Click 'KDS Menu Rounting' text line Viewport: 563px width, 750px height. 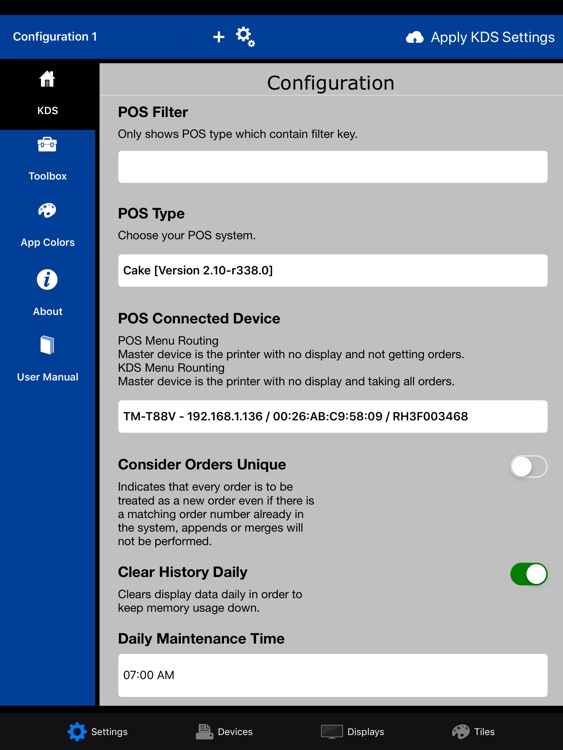click(171, 368)
